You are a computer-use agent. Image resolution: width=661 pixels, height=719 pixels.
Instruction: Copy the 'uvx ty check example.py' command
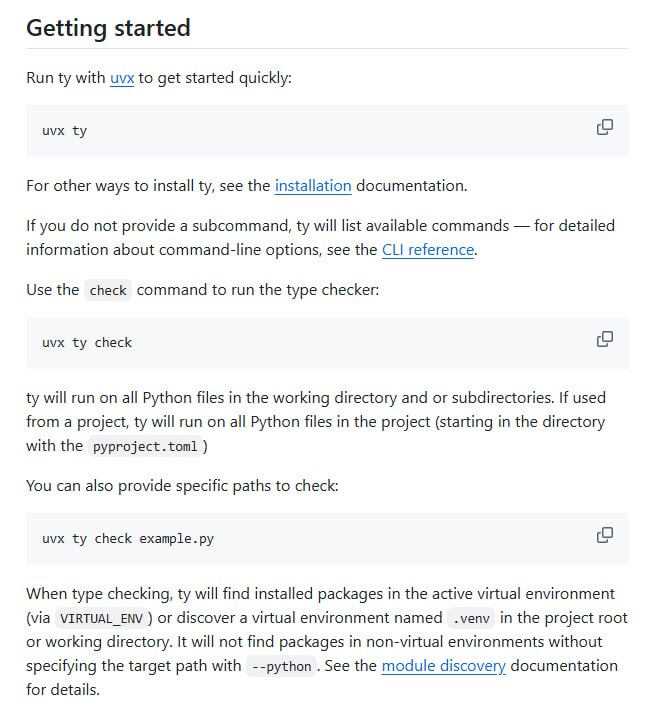605,535
